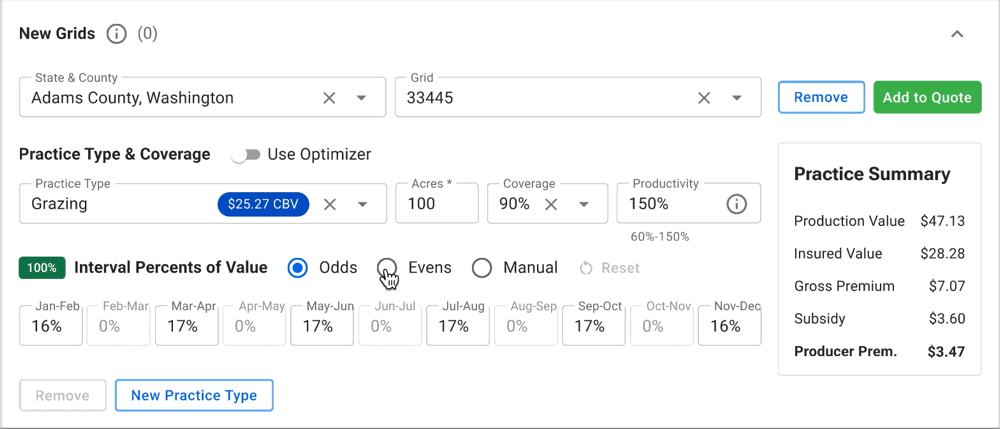The image size is (1000, 429).
Task: Click Add to Quote button
Action: coord(927,98)
